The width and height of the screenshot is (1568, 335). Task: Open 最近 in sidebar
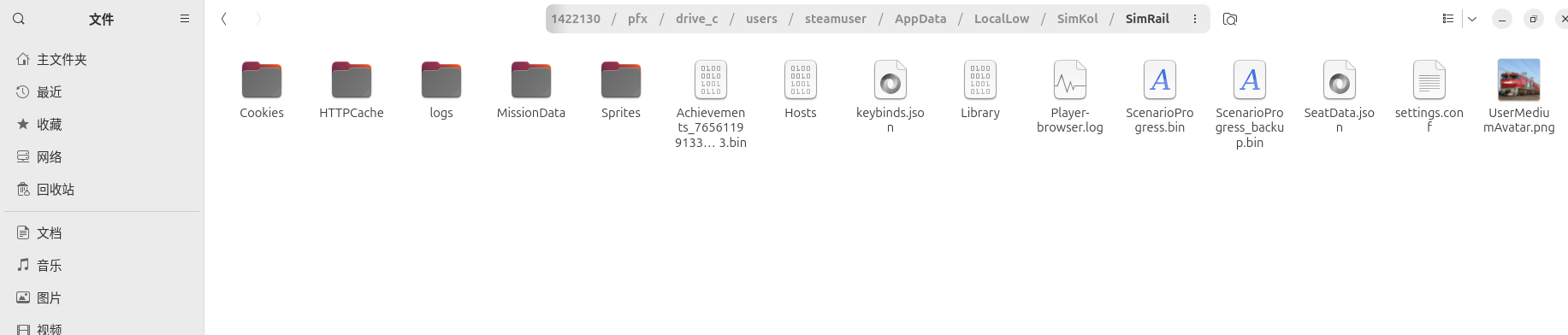pyautogui.click(x=102, y=92)
